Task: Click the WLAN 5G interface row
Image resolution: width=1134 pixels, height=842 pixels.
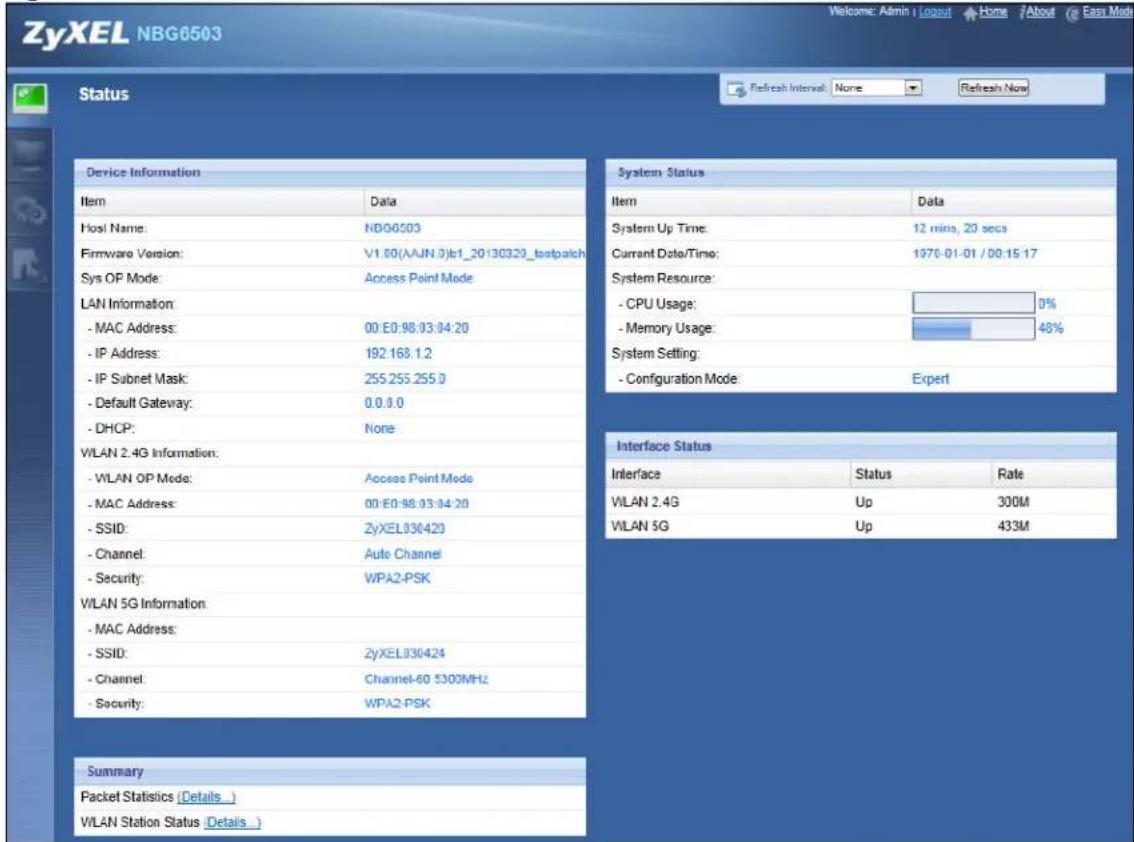Action: 861,526
